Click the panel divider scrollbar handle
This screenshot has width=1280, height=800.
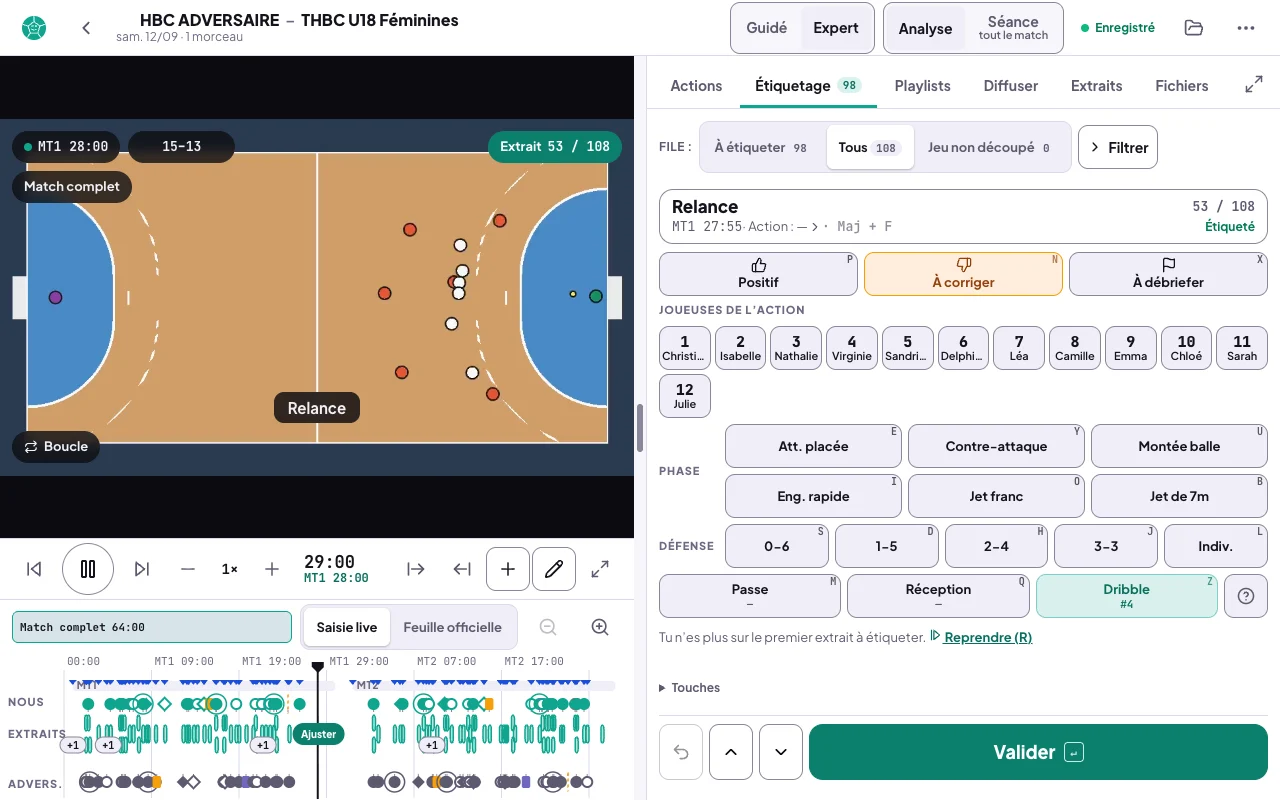click(640, 428)
